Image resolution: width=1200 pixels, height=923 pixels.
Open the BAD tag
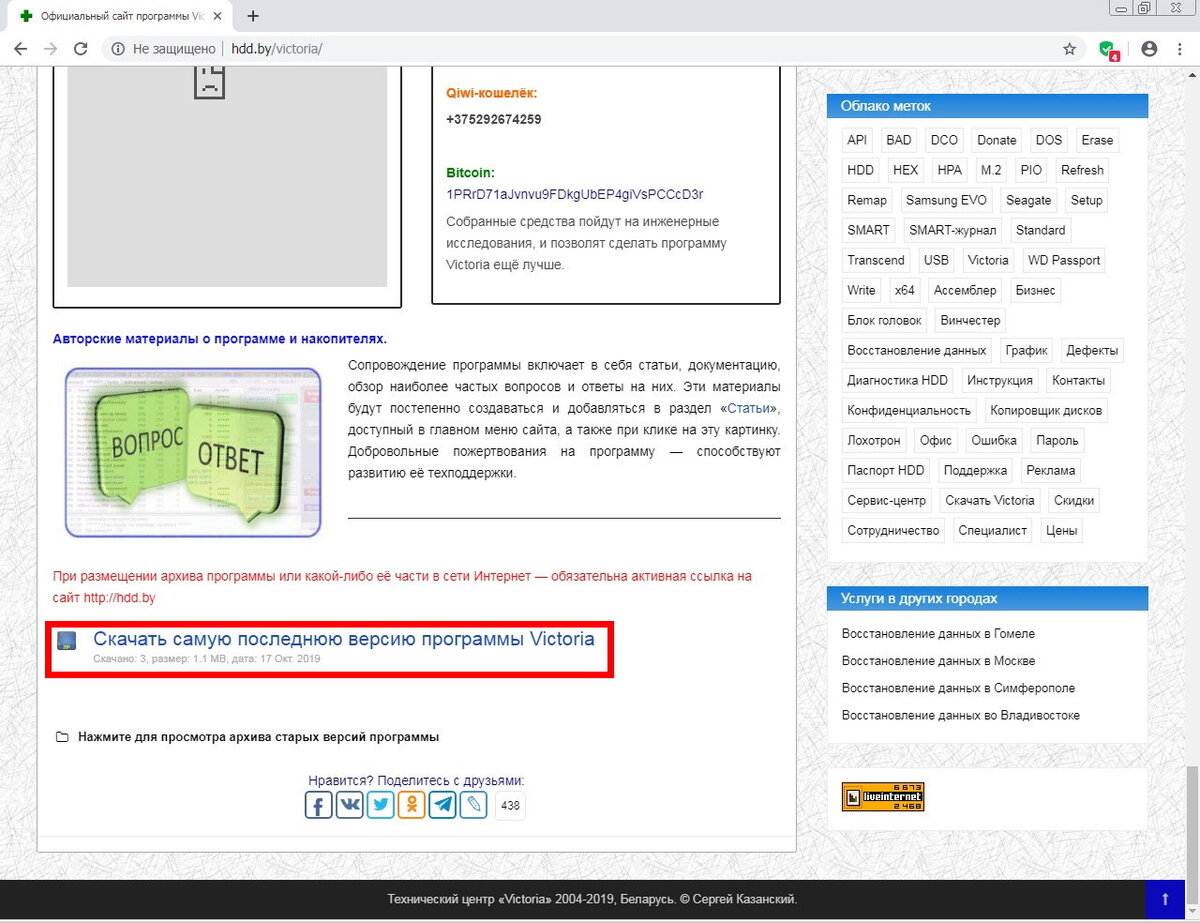coord(899,140)
